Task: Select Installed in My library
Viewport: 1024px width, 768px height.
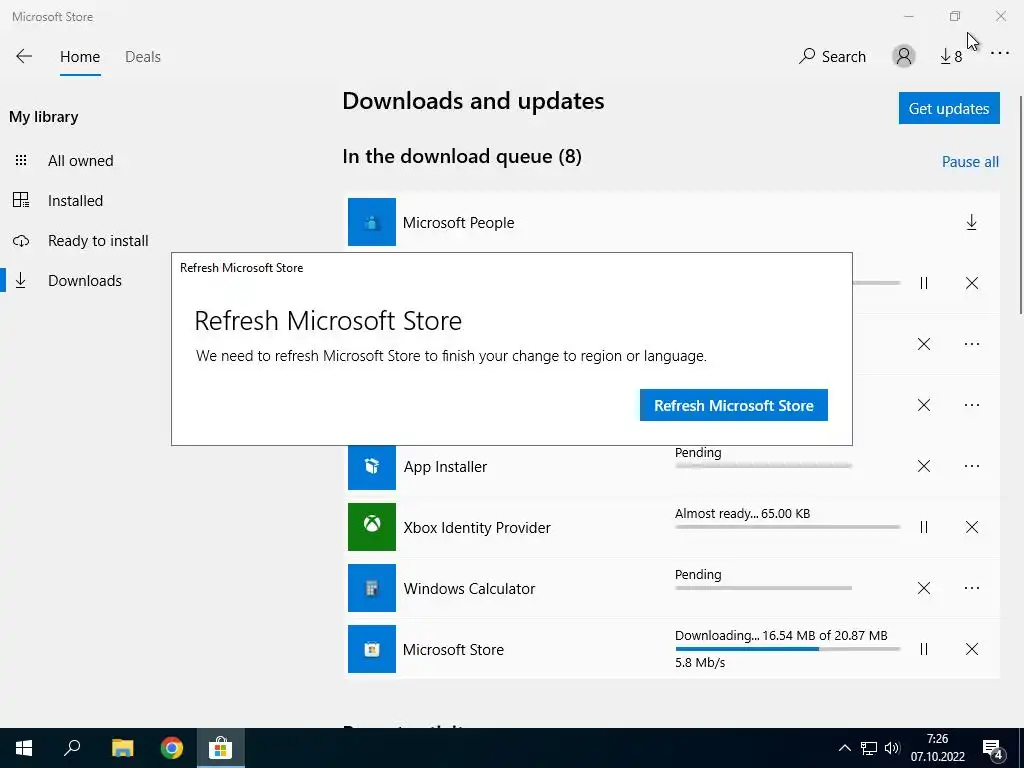Action: (75, 200)
